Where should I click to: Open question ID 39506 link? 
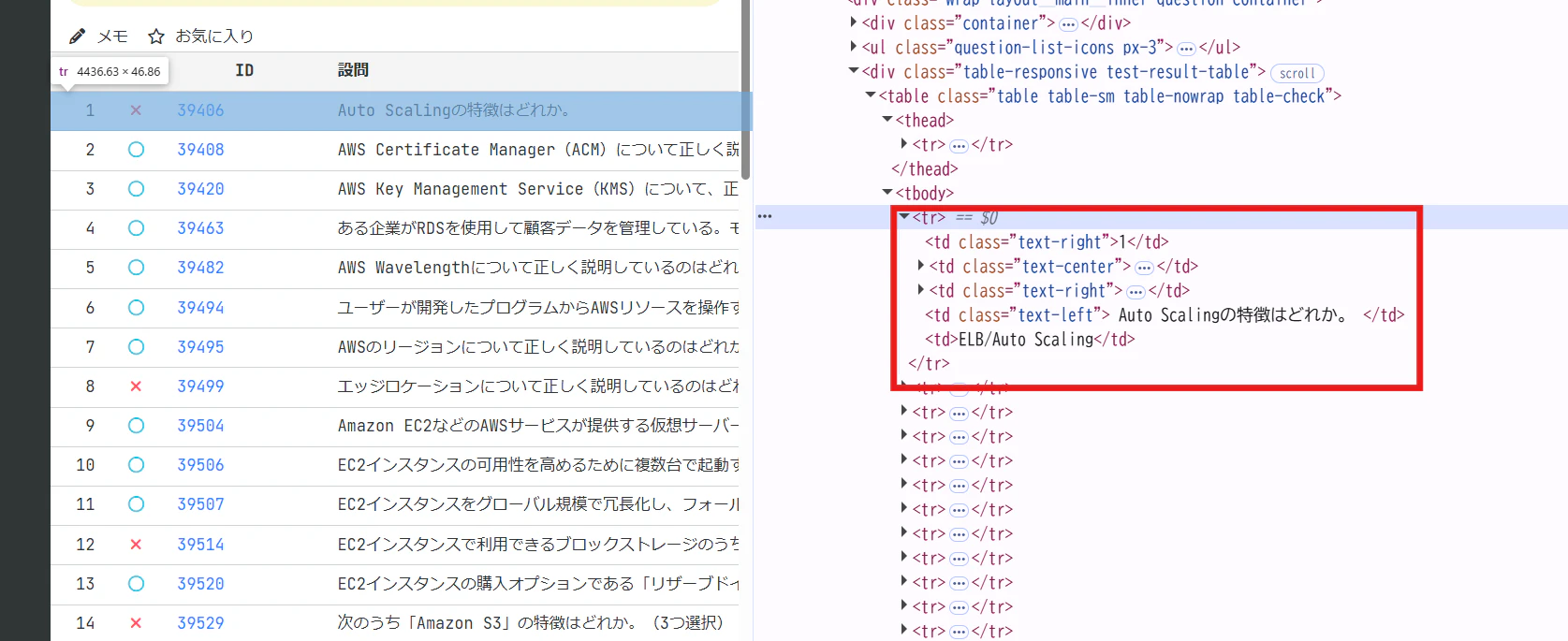tap(201, 465)
